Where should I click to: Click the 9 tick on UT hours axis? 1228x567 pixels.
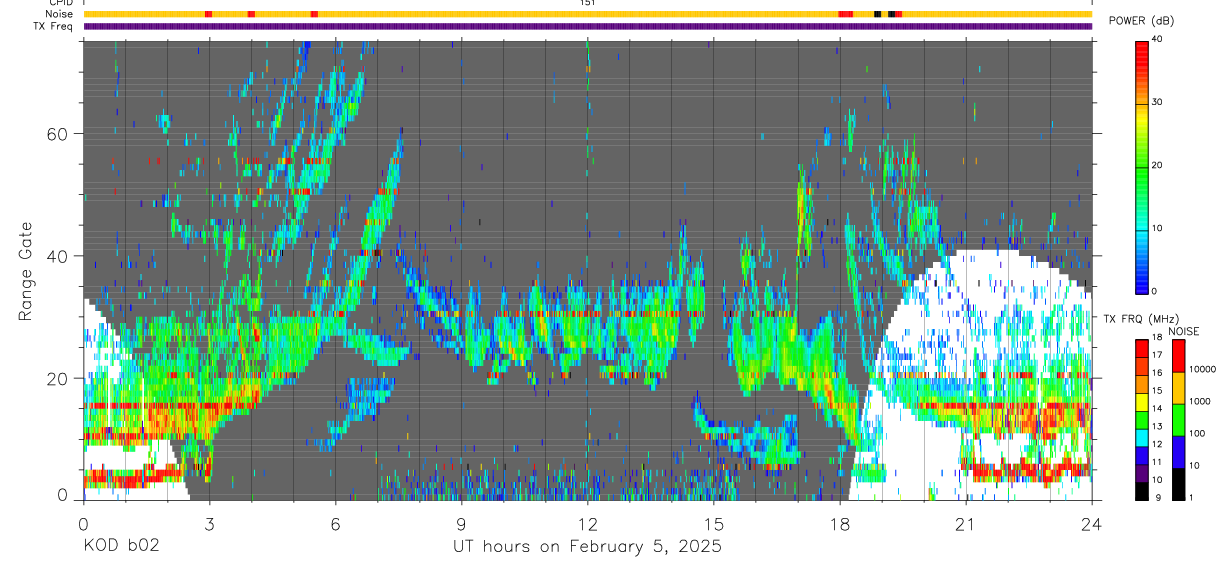(461, 523)
